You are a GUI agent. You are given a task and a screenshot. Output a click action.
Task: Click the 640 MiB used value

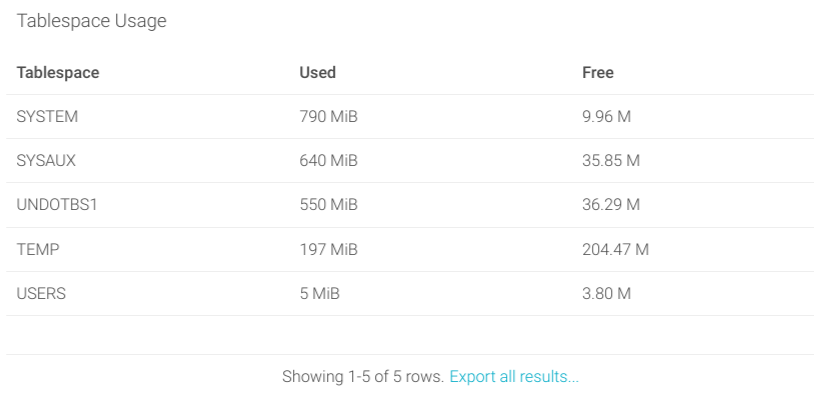coord(329,161)
